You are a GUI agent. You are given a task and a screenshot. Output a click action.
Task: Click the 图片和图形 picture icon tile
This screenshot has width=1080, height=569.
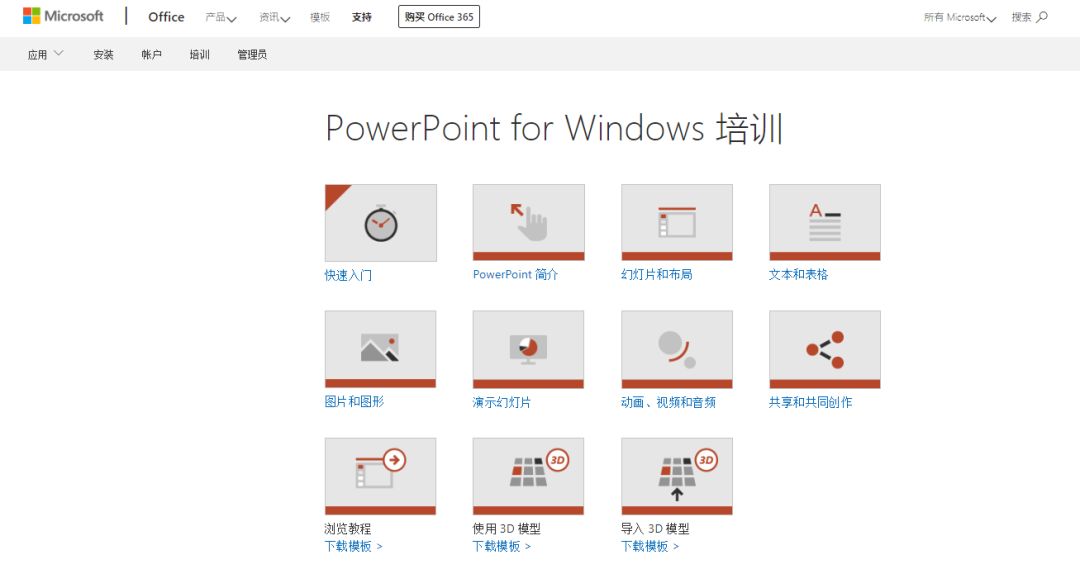380,348
